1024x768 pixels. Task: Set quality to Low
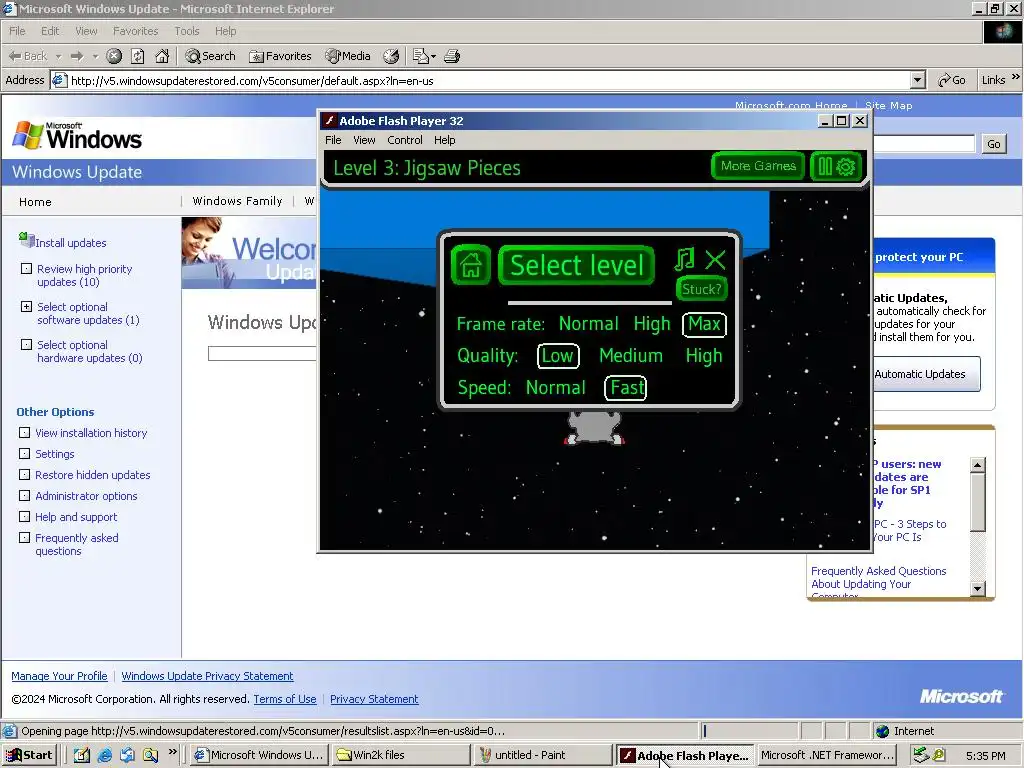pos(558,356)
